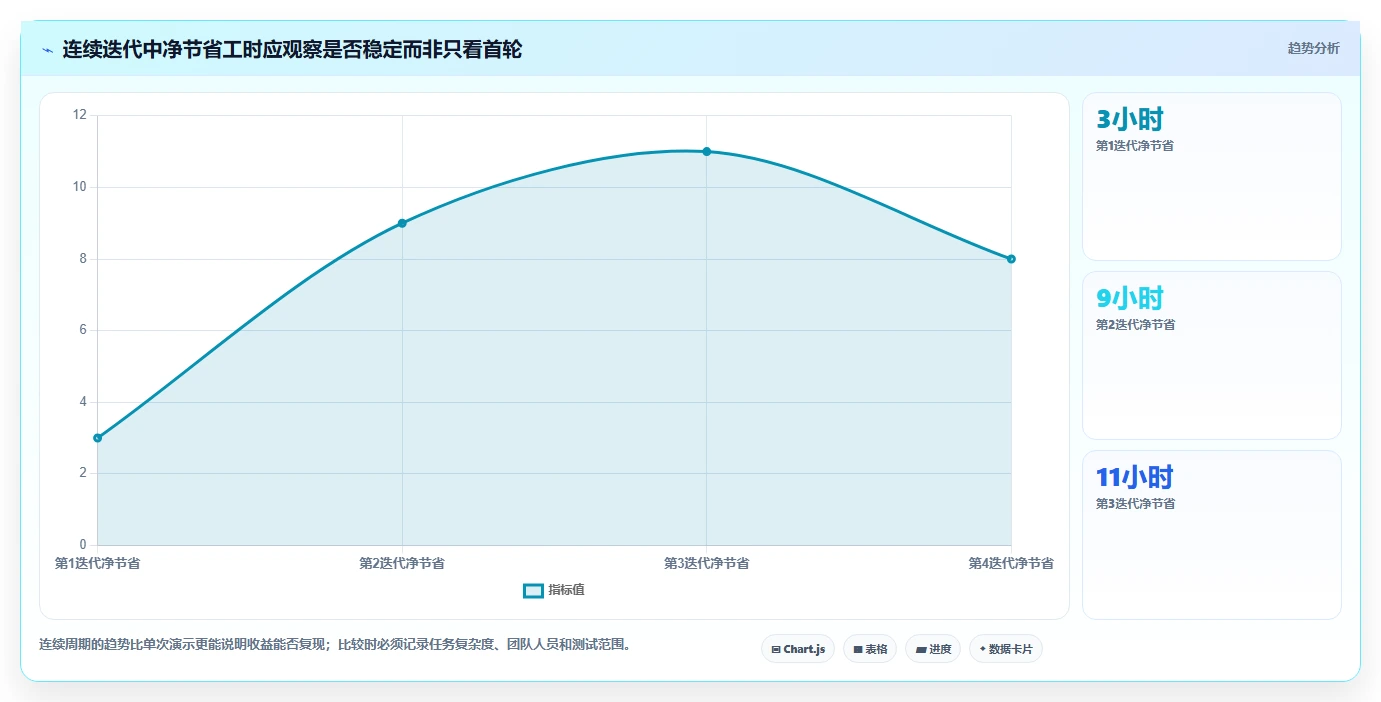Toggle the 指标值 legend item
Viewport: 1381px width, 702px height.
click(x=554, y=590)
